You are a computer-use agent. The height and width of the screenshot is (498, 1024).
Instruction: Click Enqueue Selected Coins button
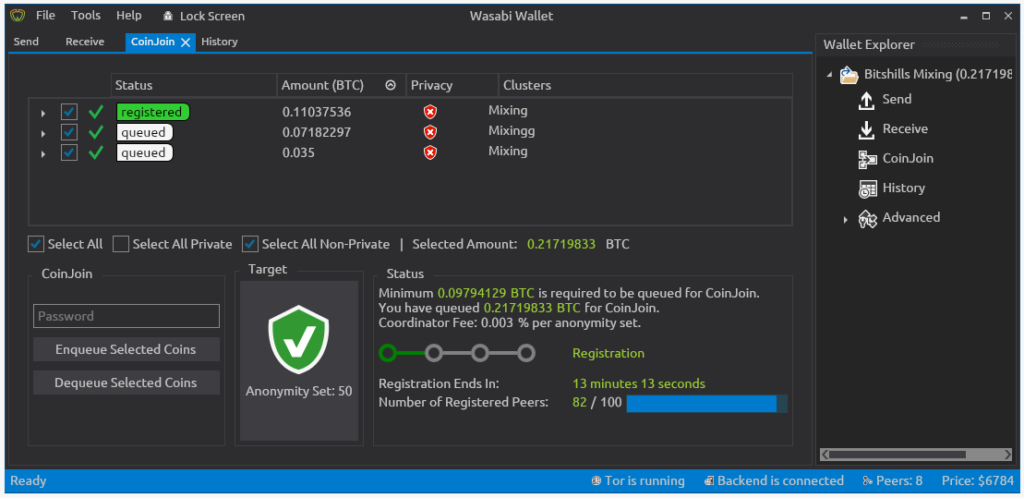pos(125,350)
